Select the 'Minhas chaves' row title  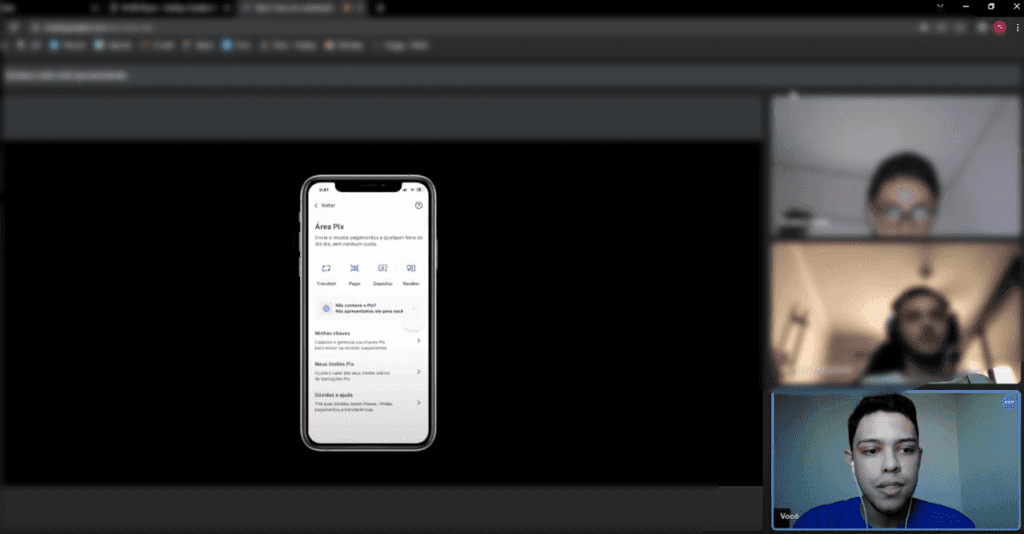point(332,333)
